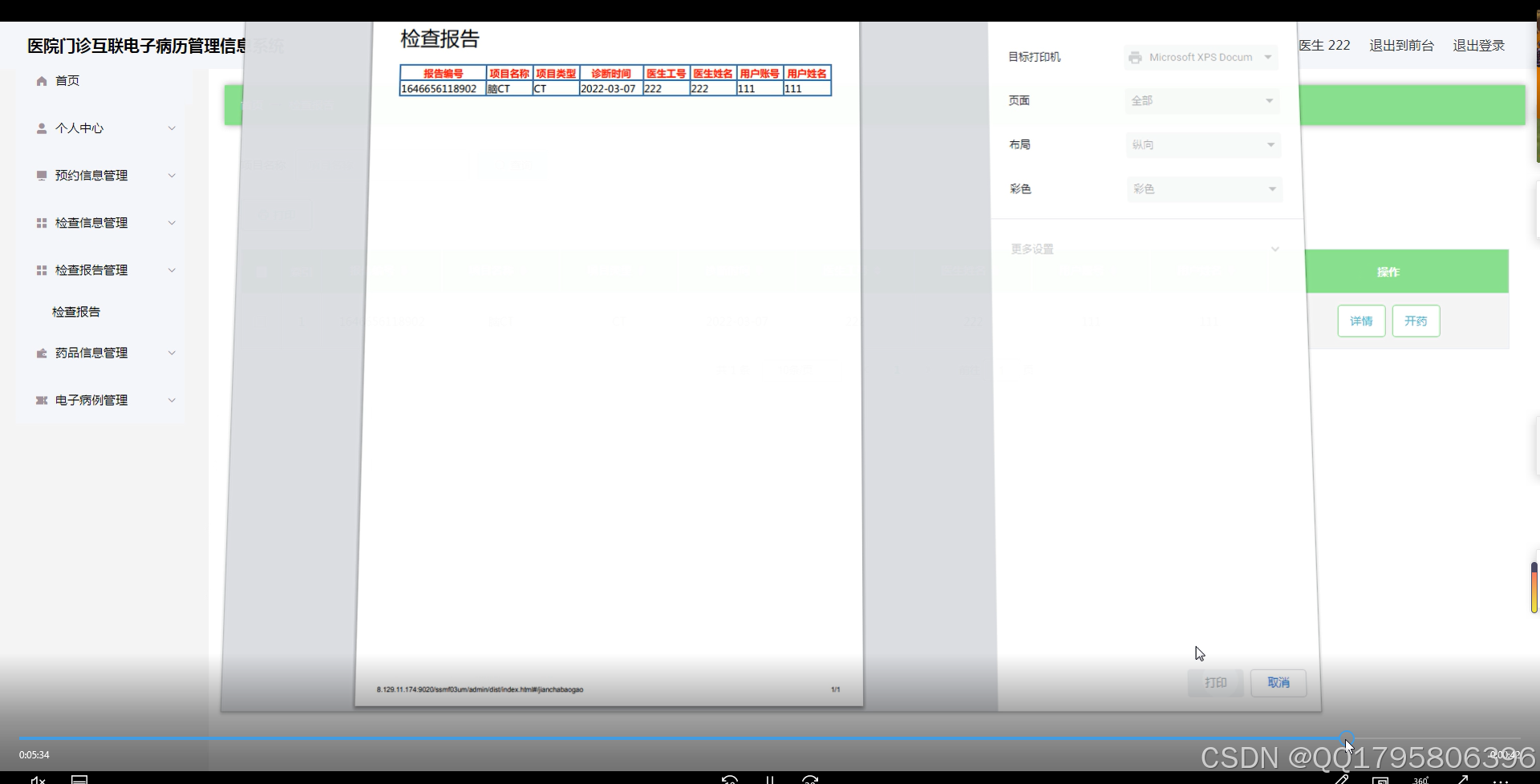Open the 目标打印机 printer dropdown
Viewport: 1540px width, 784px height.
[1201, 58]
